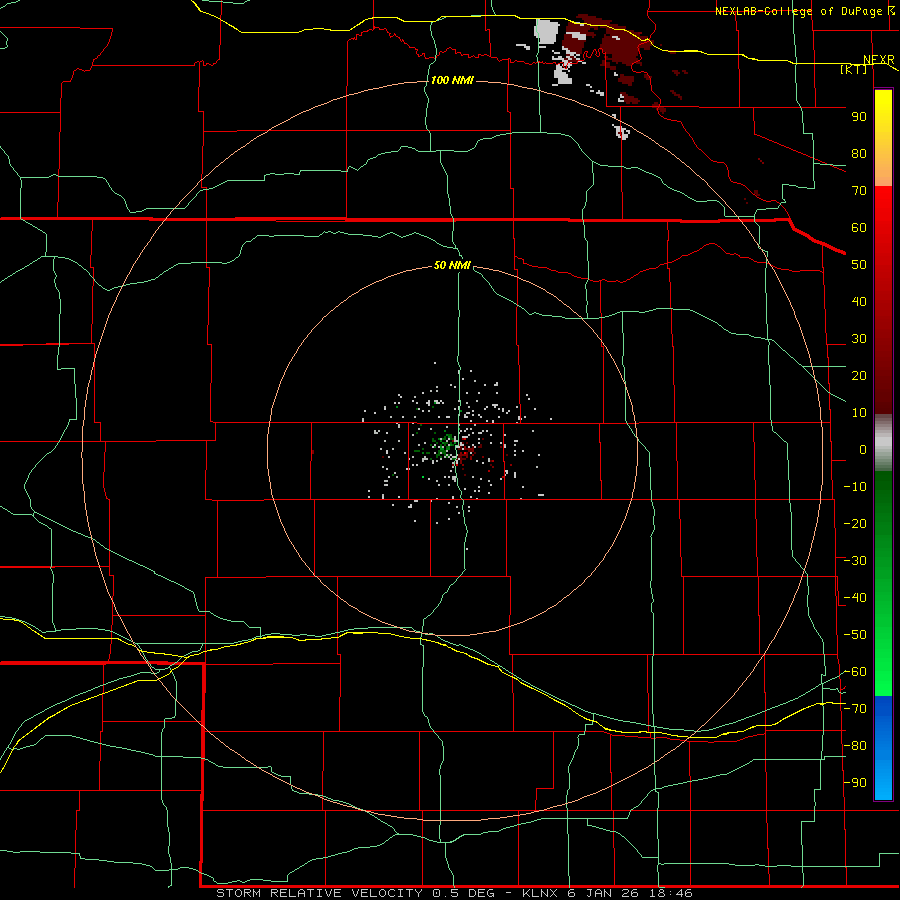The width and height of the screenshot is (900, 900).
Task: Click the "100 NMI" range ring label
Action: click(x=452, y=80)
